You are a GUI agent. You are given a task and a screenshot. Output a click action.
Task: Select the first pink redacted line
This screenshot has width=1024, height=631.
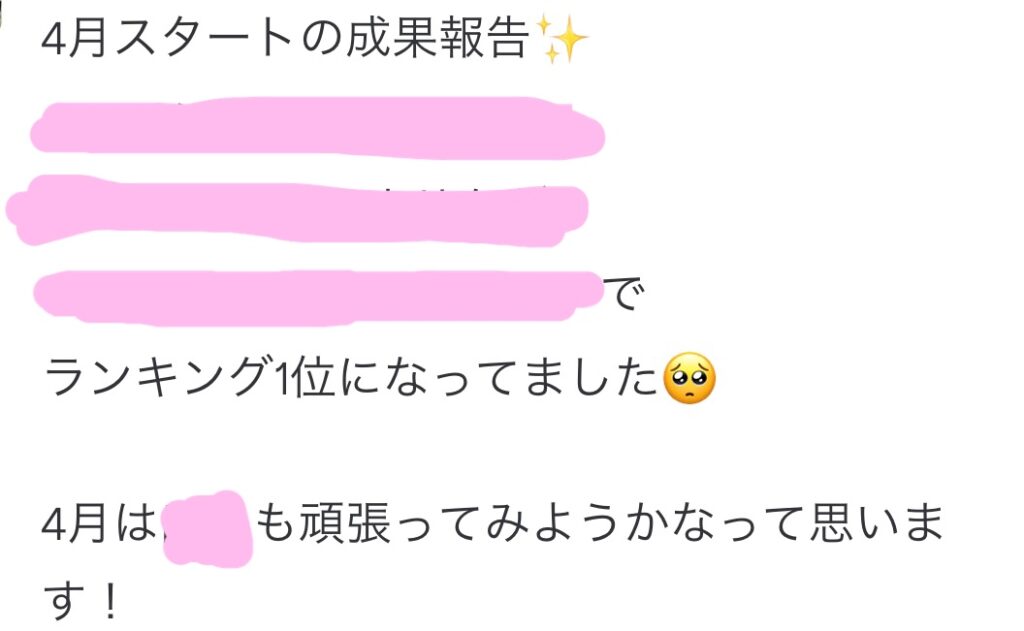tap(317, 128)
